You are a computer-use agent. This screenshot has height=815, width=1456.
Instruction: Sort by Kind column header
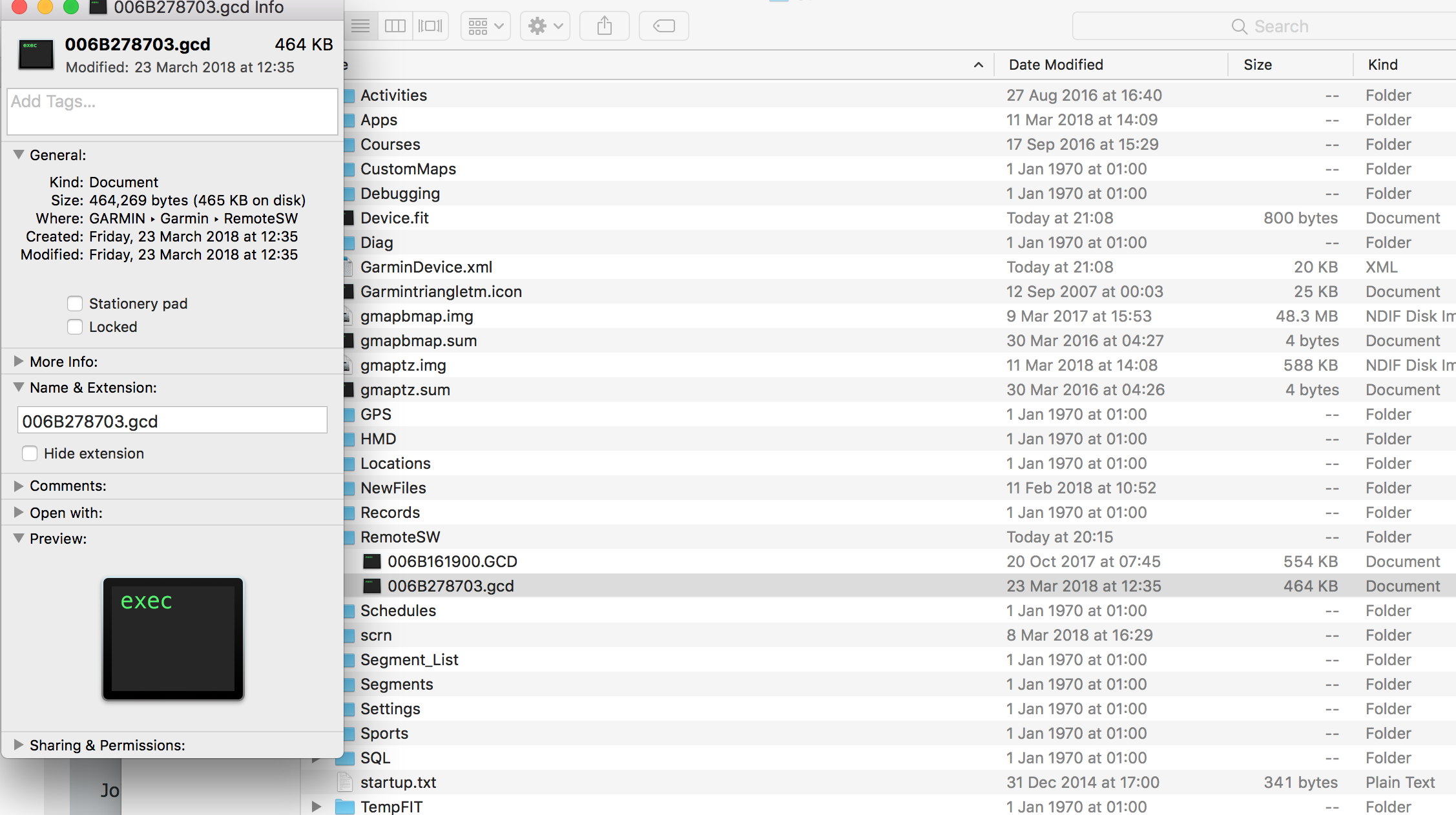[x=1383, y=65]
